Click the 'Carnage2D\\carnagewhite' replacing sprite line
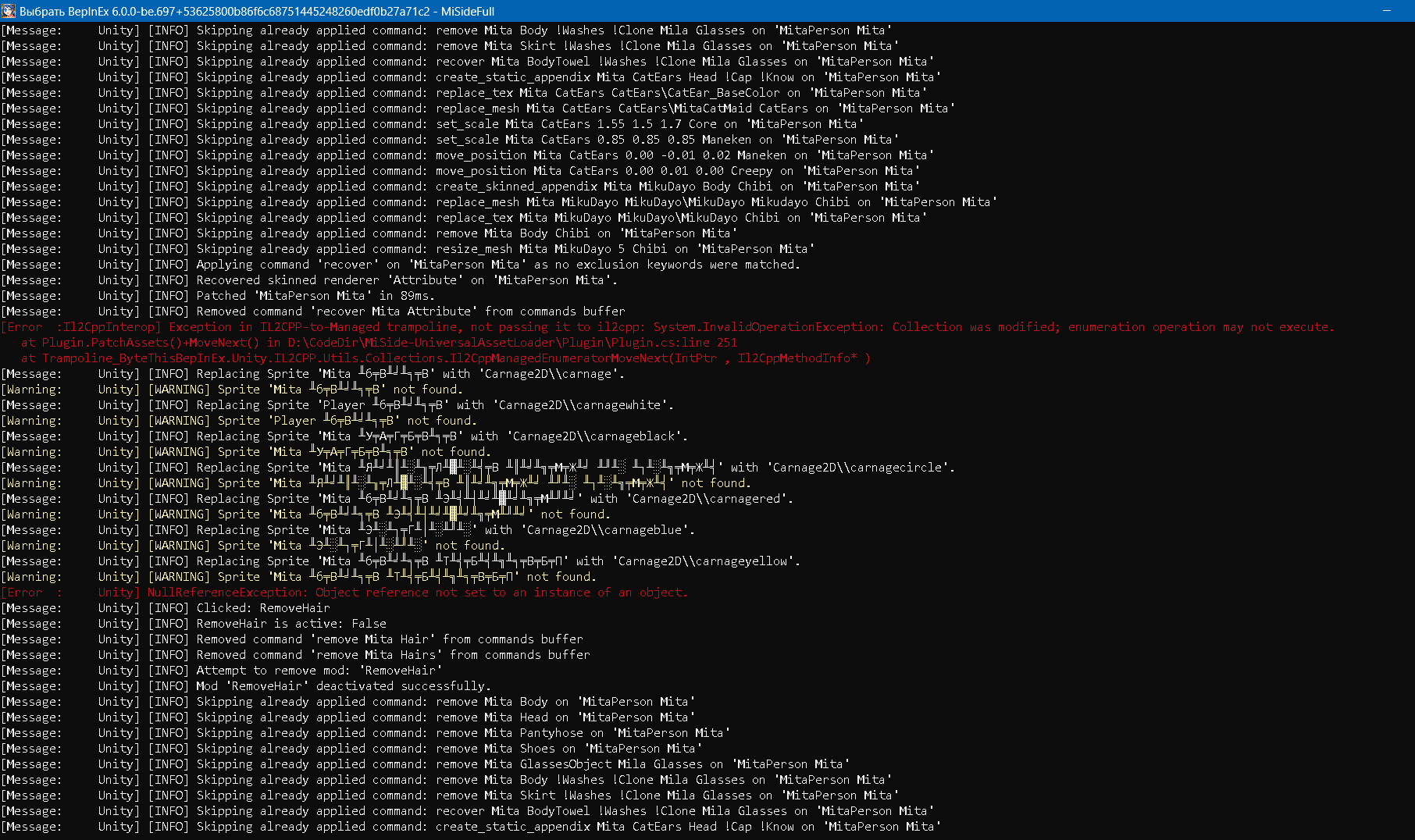 pyautogui.click(x=434, y=405)
